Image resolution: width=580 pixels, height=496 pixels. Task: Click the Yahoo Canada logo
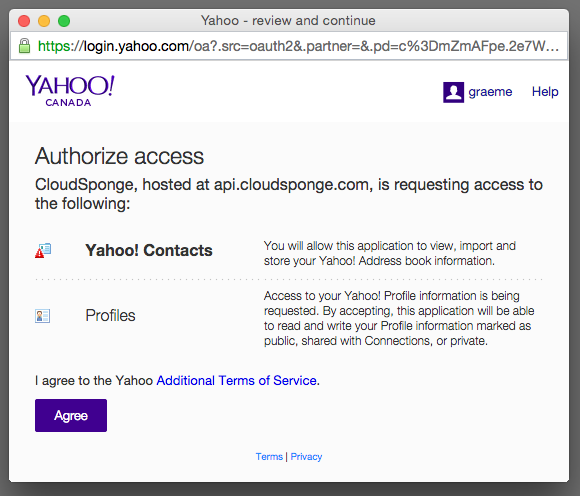tap(70, 91)
